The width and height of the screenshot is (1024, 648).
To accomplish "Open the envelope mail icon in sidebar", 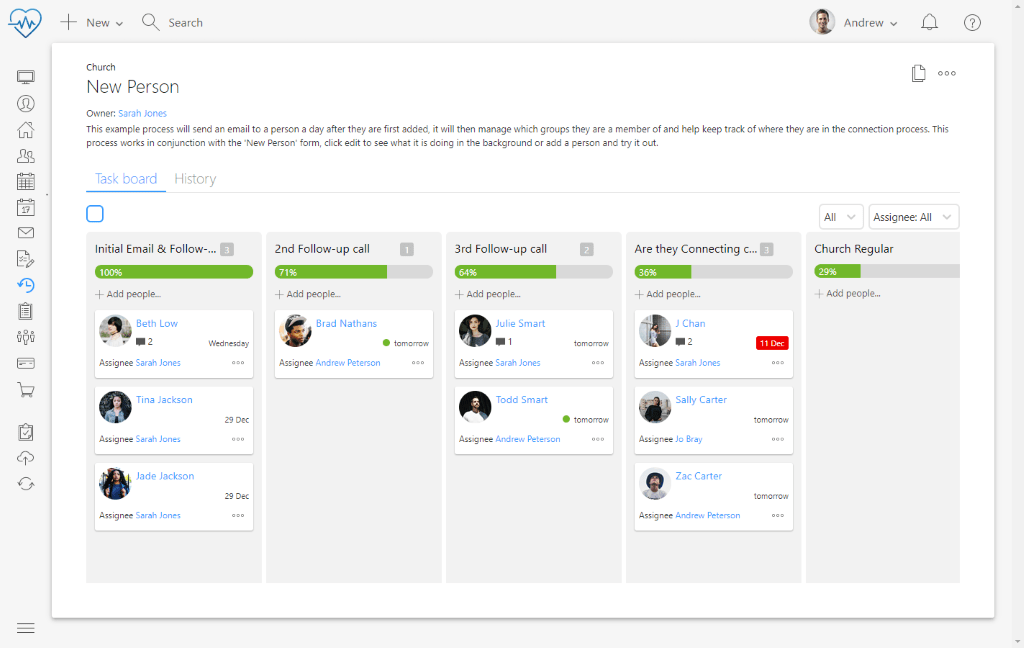I will (x=26, y=233).
